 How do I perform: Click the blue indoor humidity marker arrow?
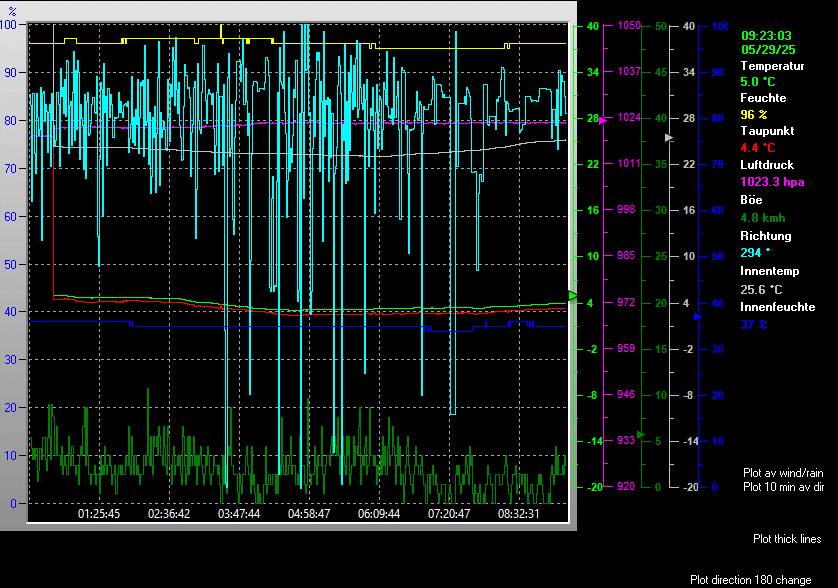click(x=698, y=317)
